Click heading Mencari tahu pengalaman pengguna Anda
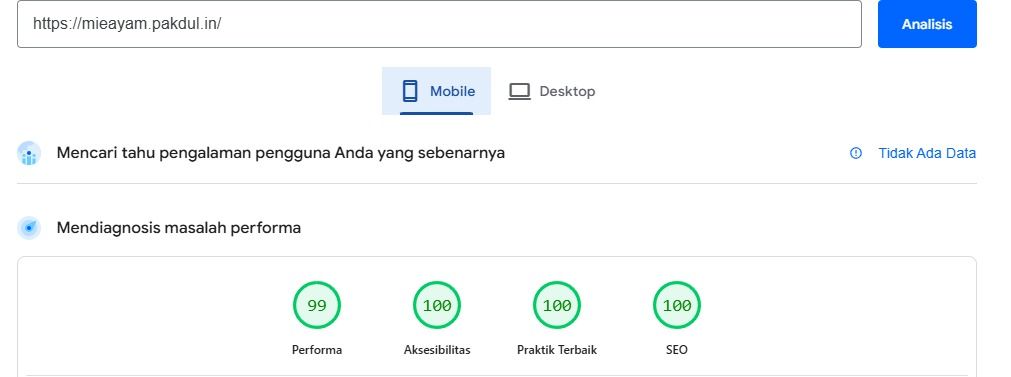This screenshot has height=377, width=1011. pos(280,153)
